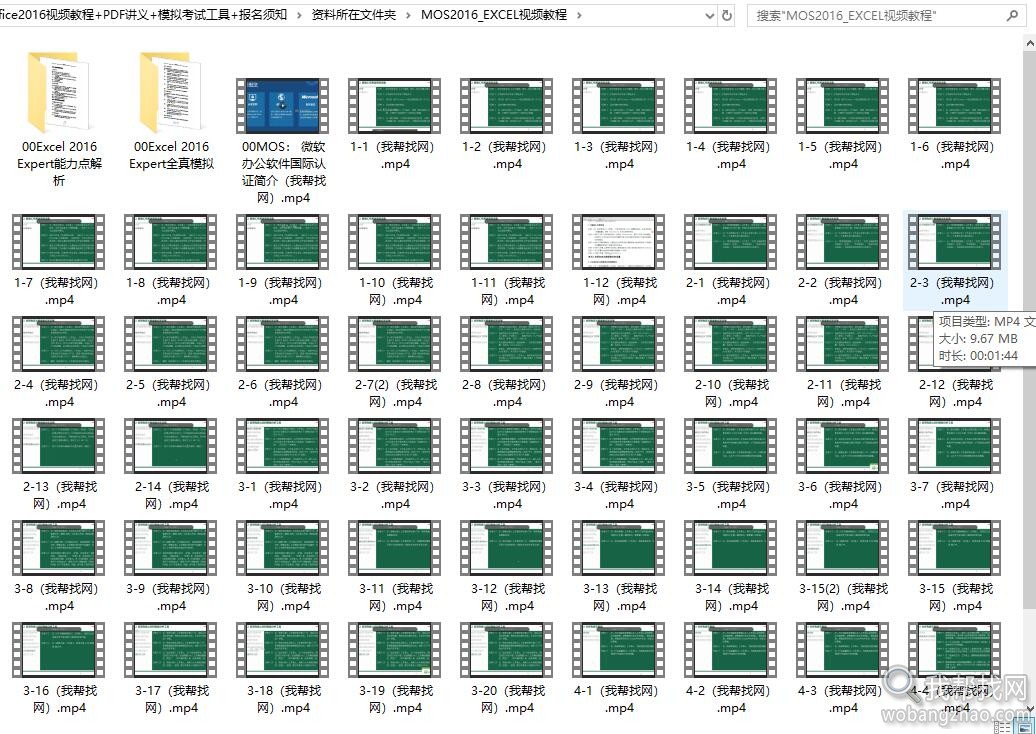
Task: Navigate to 资料所在文件夹 in the breadcrumb
Action: pos(353,15)
